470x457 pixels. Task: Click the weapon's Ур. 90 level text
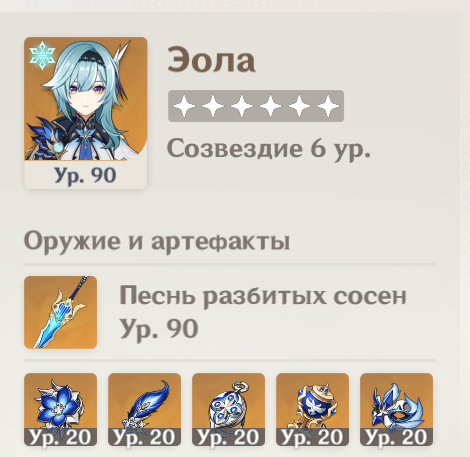coord(159,329)
